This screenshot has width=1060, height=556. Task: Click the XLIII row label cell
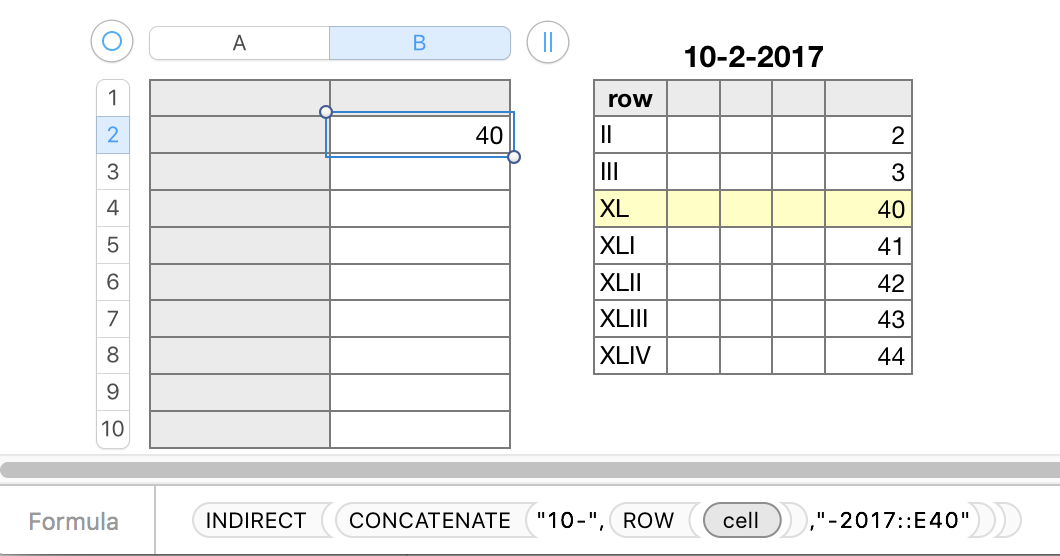tap(630, 319)
